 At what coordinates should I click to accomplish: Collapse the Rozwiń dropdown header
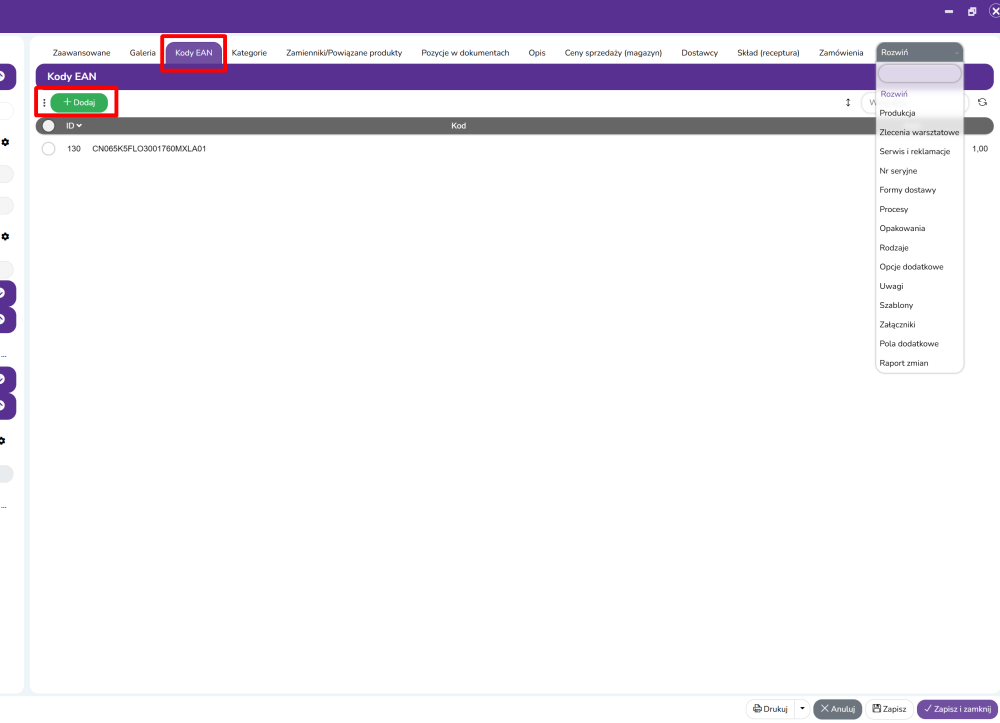click(919, 52)
